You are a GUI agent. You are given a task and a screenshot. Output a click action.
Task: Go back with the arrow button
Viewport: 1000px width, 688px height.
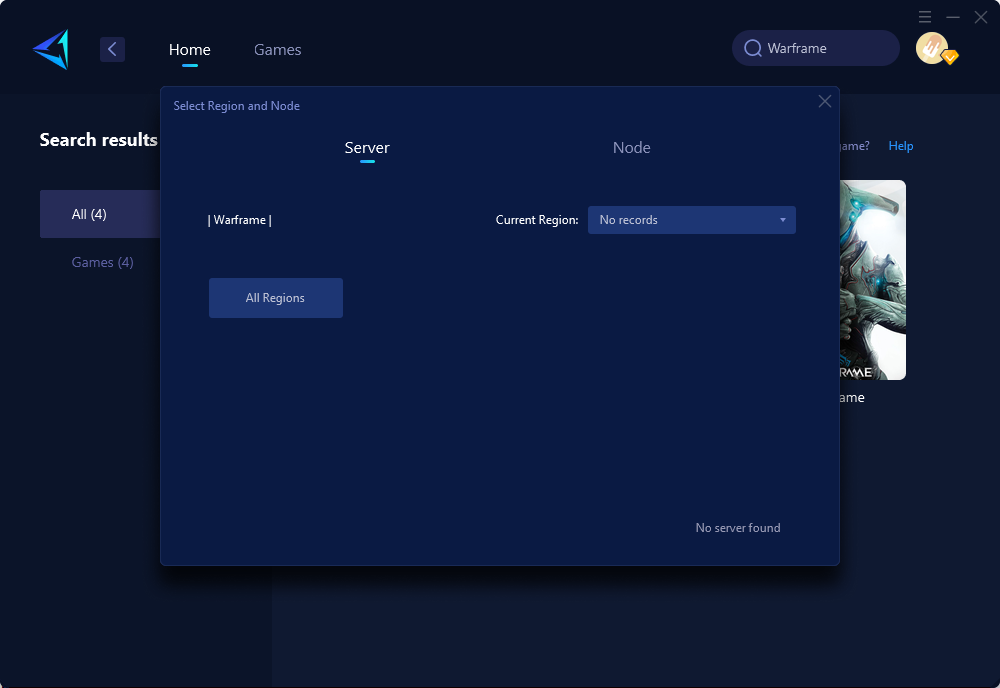tap(112, 49)
